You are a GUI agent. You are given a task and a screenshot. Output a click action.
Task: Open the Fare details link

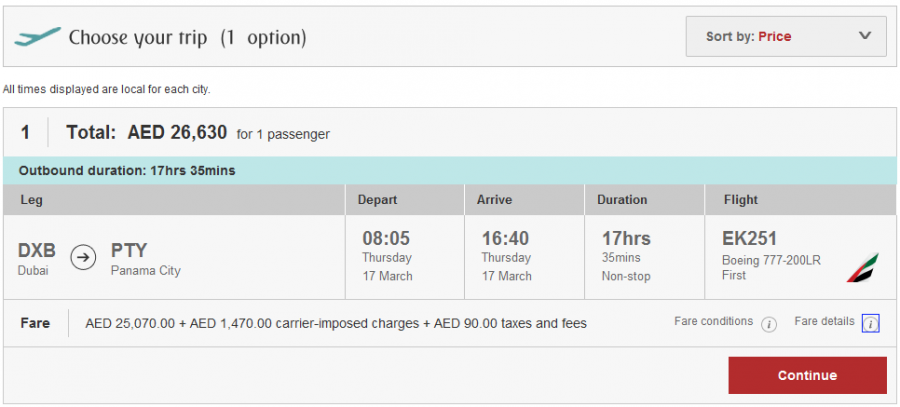click(825, 322)
